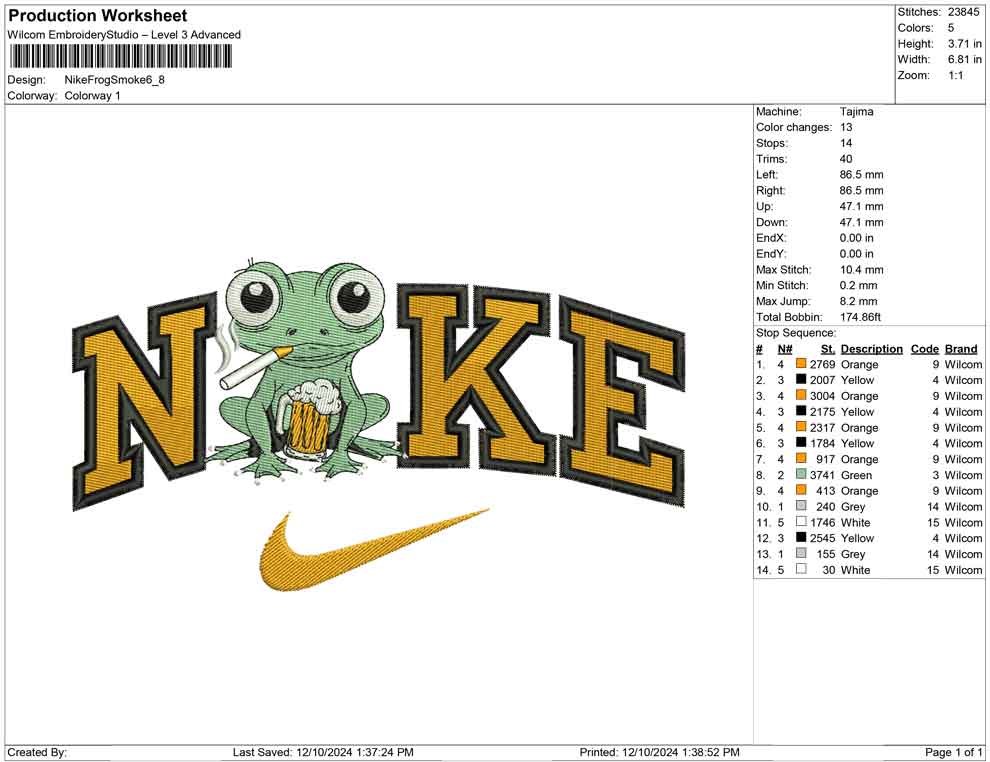Click stitch count '30' in row 14
Image resolution: width=990 pixels, height=762 pixels.
coord(828,569)
